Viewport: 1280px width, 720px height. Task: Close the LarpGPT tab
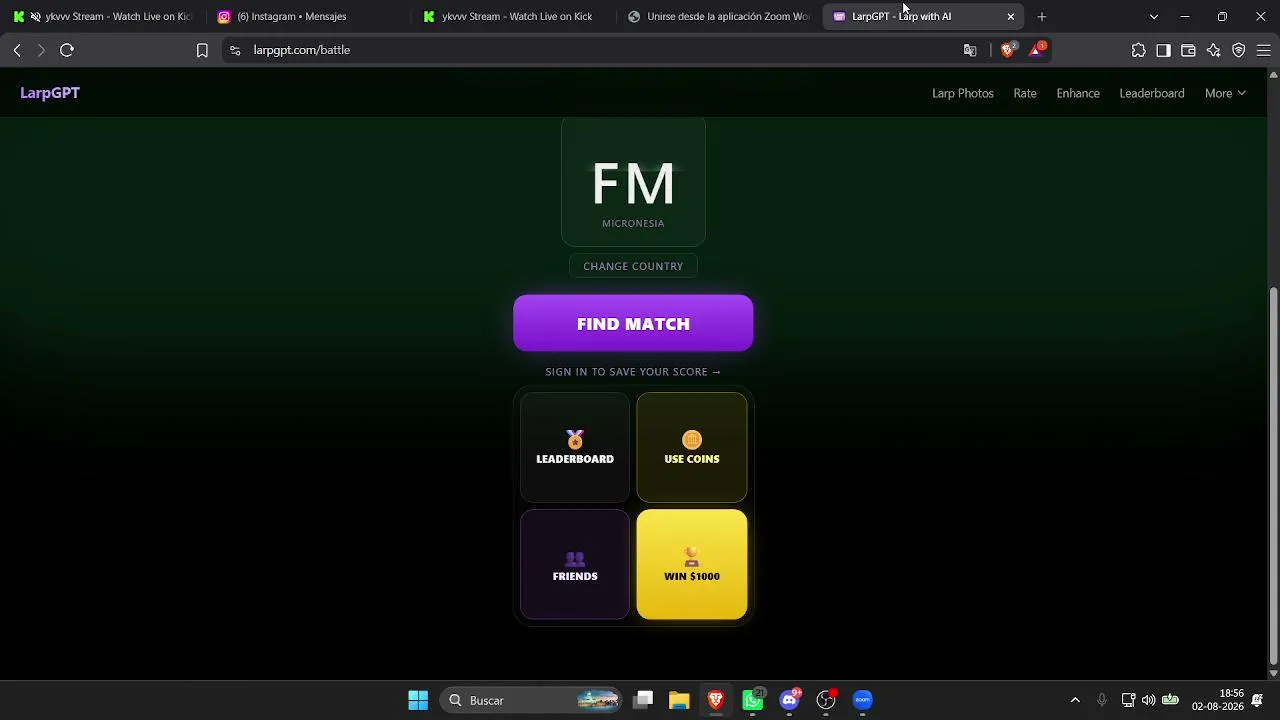pos(1010,16)
